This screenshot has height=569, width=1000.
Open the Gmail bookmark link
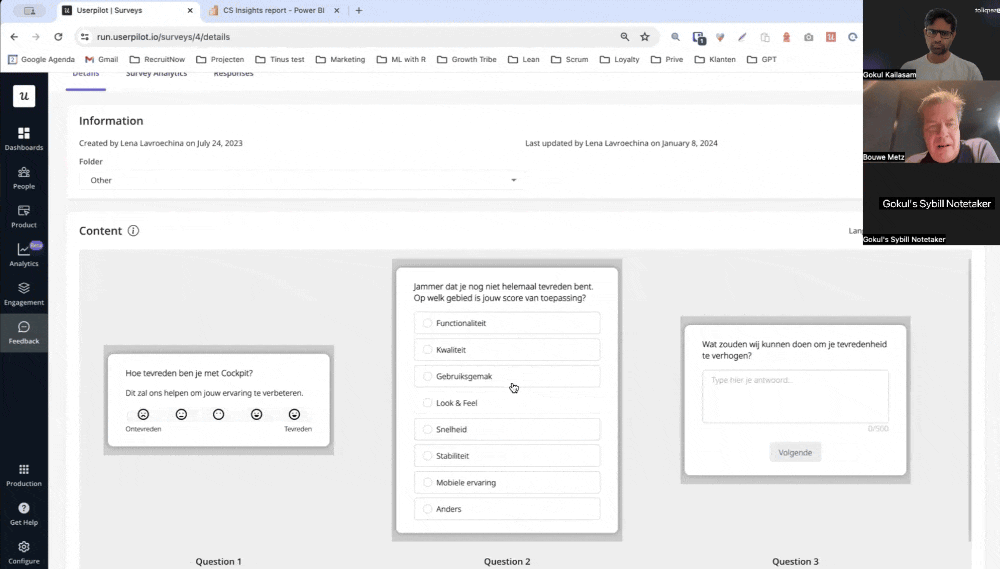101,59
